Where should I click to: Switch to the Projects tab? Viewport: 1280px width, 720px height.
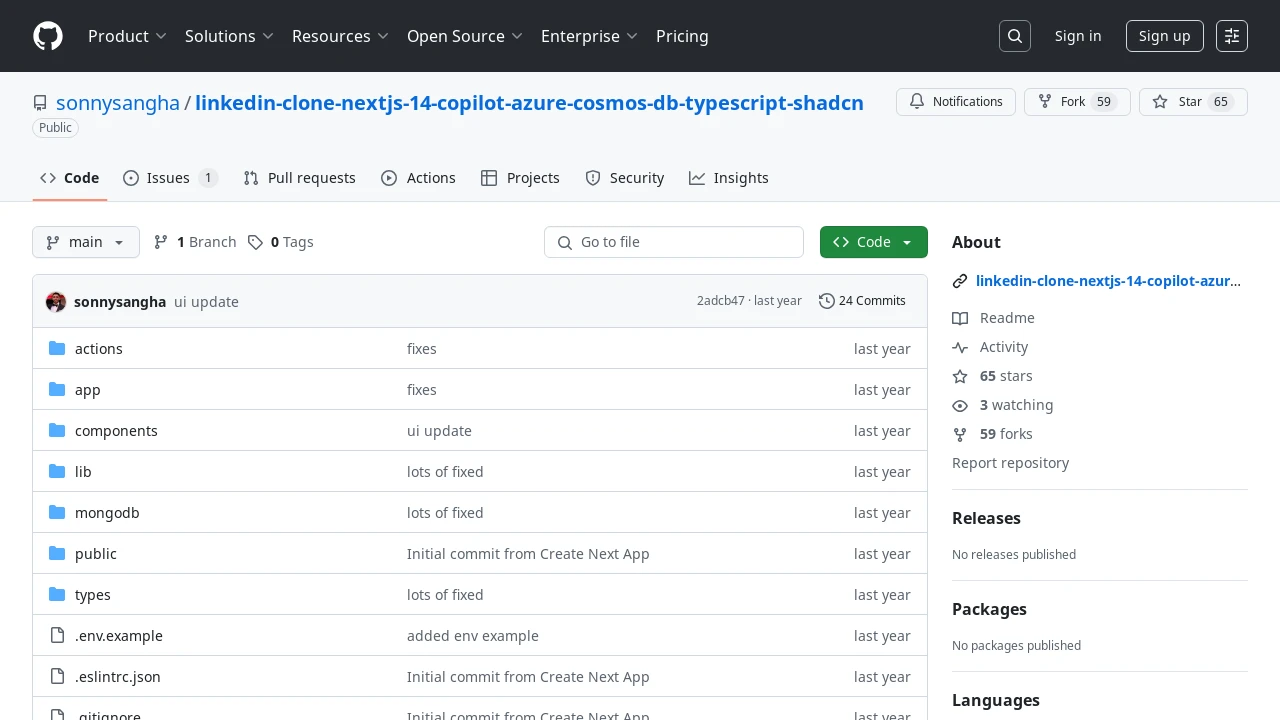[520, 178]
